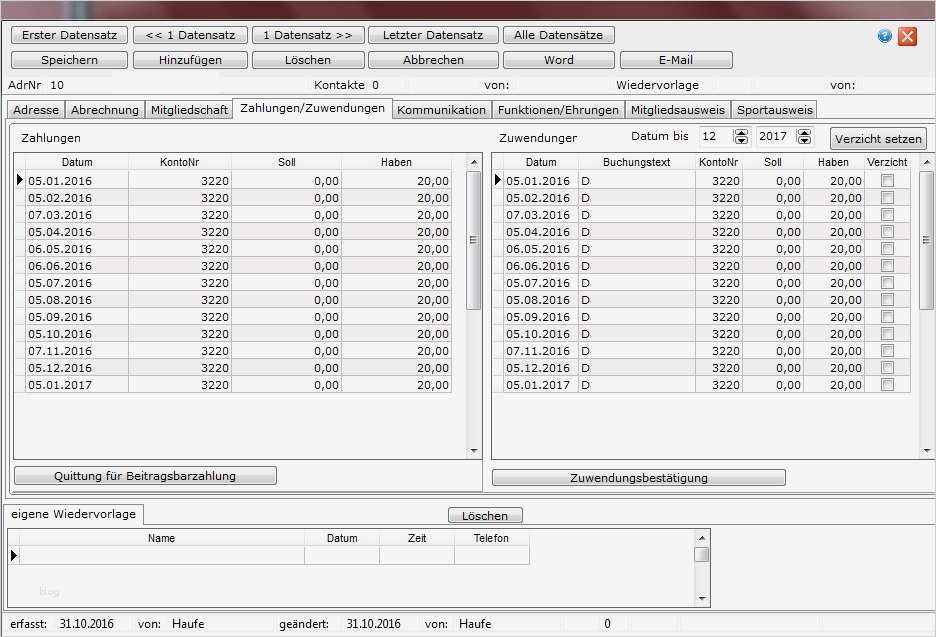Click the top Löschen button
This screenshot has width=936, height=637.
tap(307, 60)
